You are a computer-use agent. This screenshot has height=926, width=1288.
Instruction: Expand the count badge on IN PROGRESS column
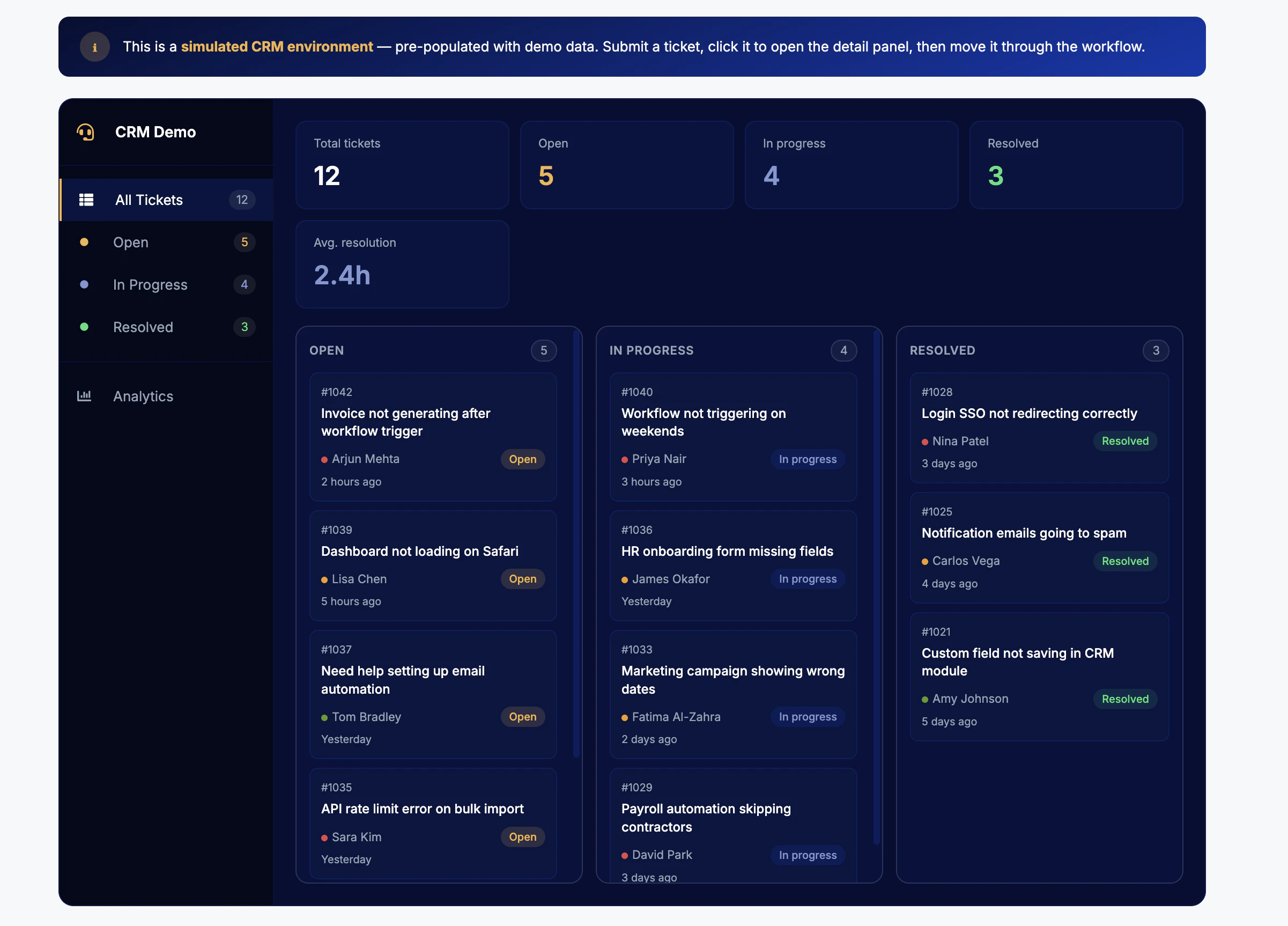tap(844, 350)
